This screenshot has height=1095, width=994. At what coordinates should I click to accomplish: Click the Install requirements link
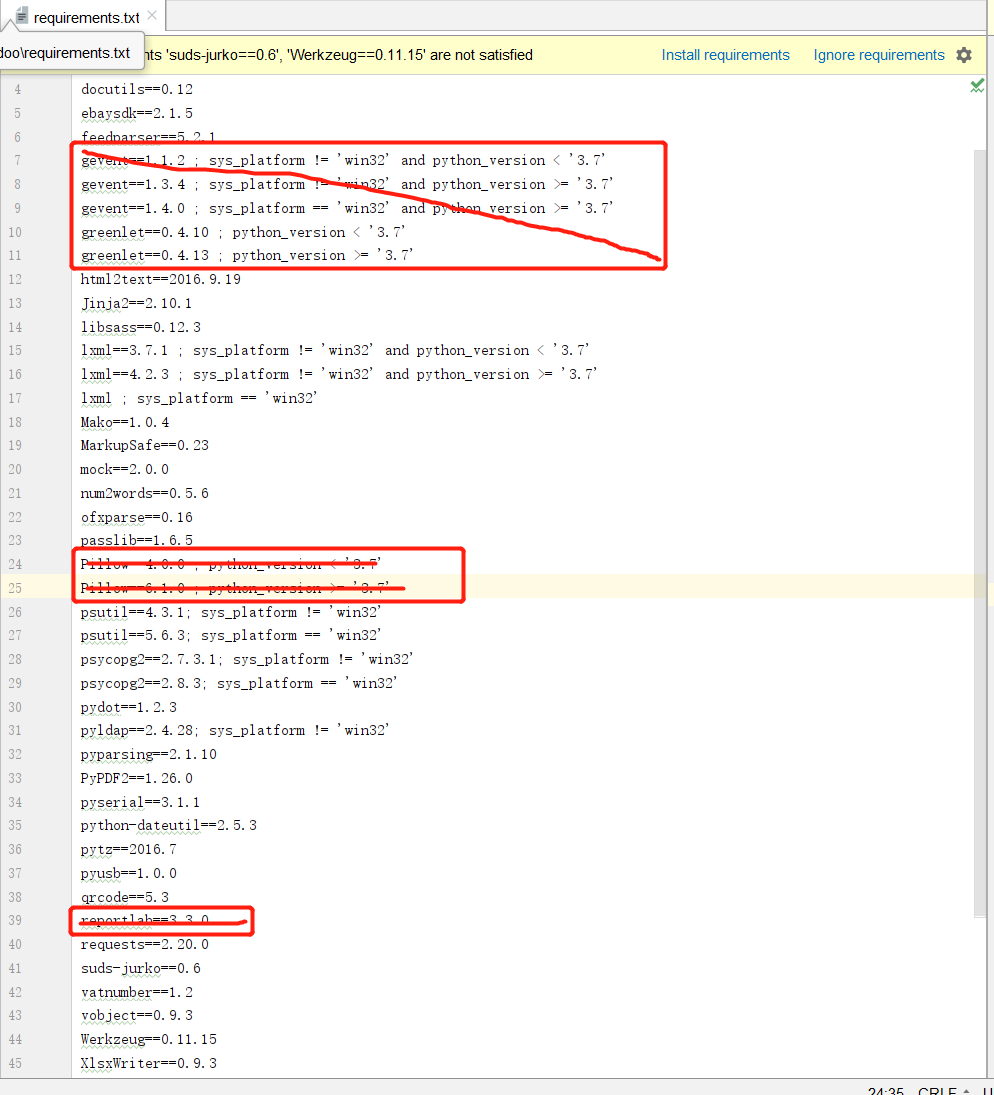[x=726, y=55]
